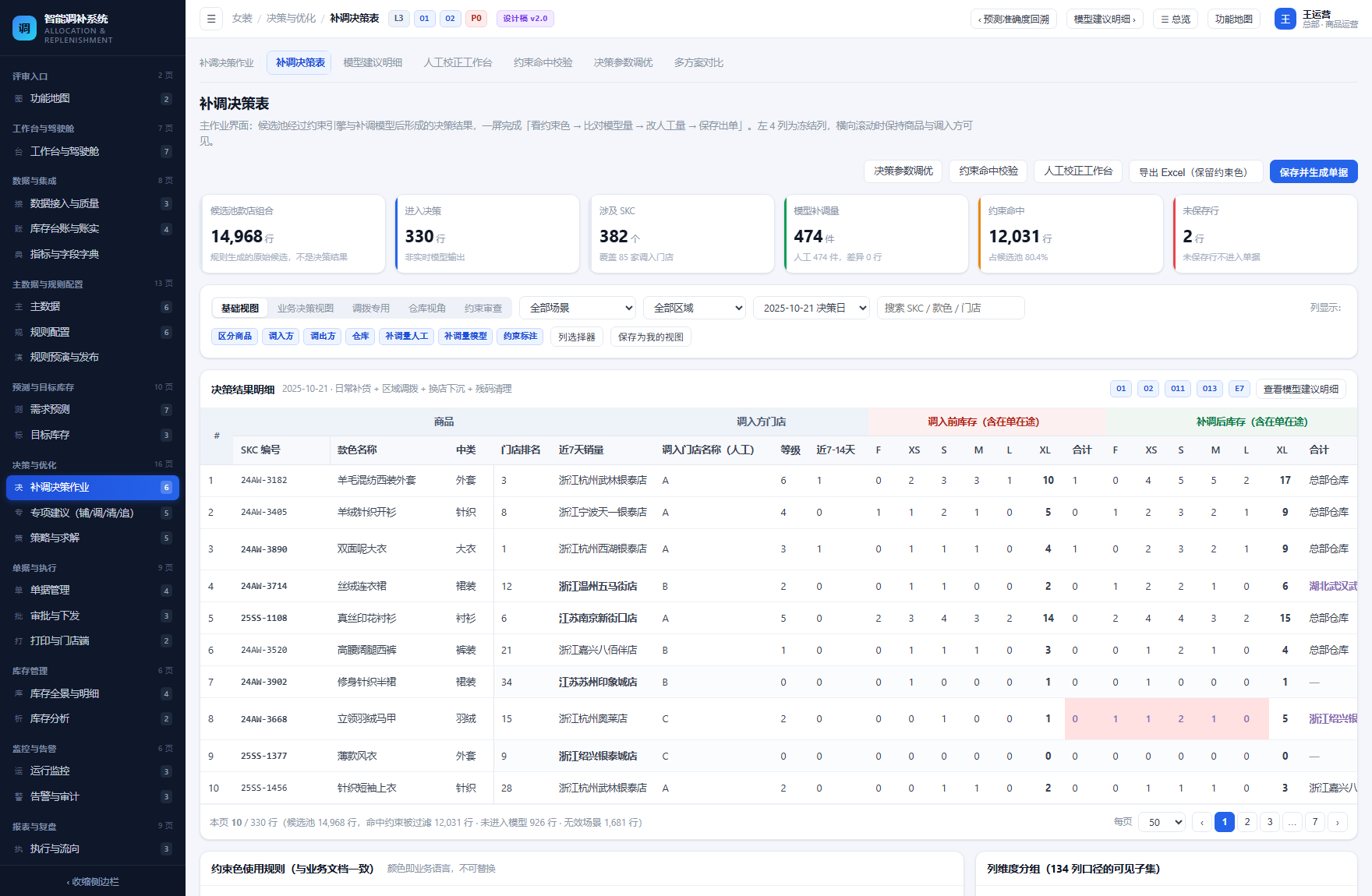Open 数据接入与质量 sidebar item
The image size is (1372, 896).
click(93, 203)
